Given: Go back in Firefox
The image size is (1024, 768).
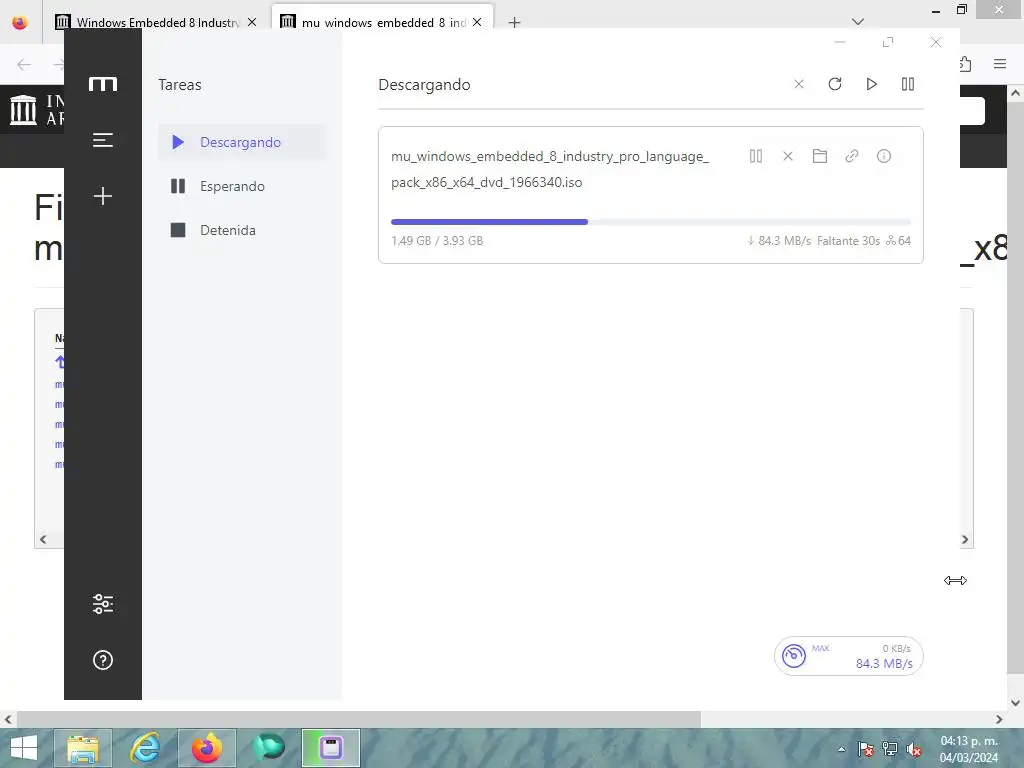Looking at the screenshot, I should point(24,64).
